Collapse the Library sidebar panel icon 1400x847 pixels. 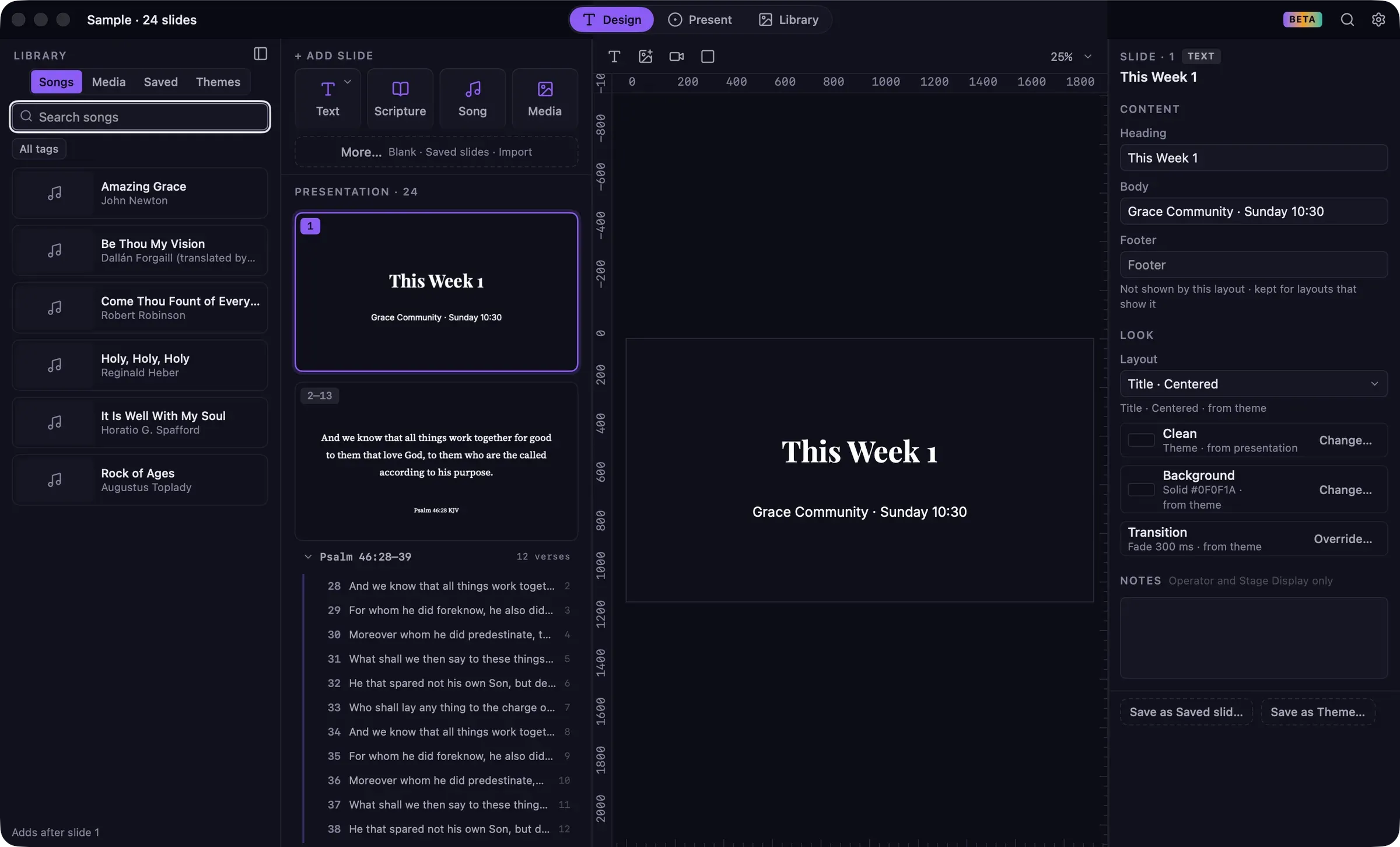tap(260, 54)
